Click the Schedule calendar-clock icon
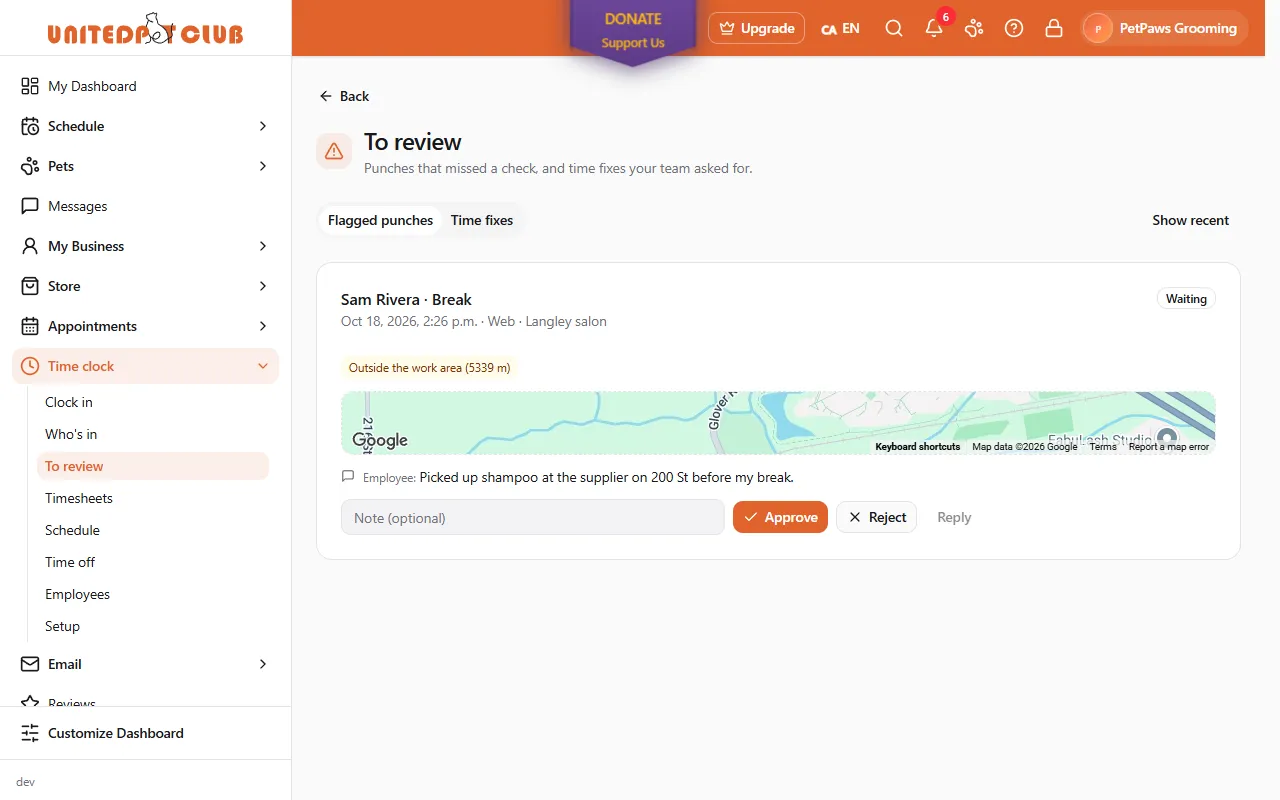 [30, 126]
